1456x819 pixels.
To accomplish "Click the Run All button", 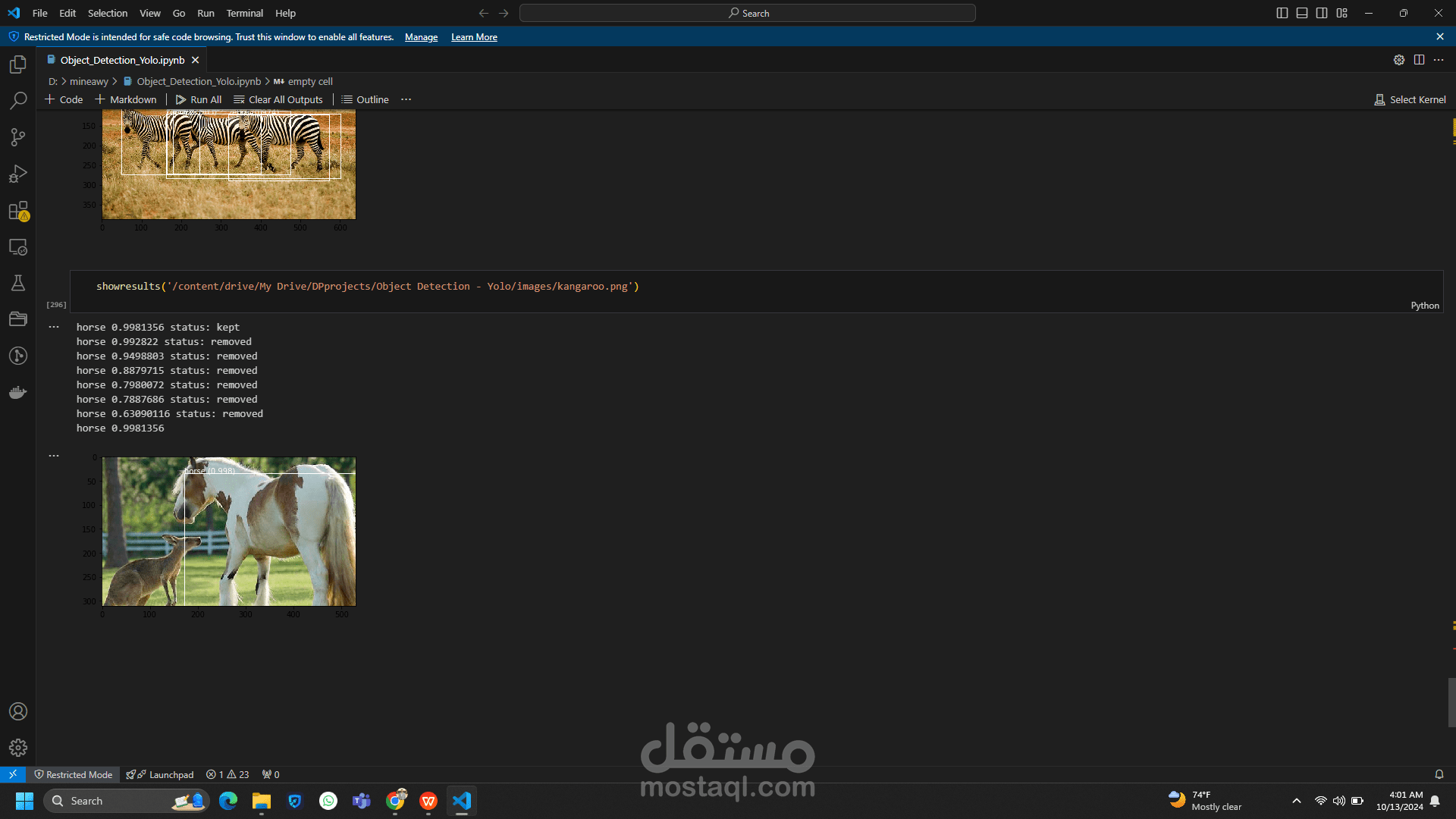I will click(x=199, y=99).
